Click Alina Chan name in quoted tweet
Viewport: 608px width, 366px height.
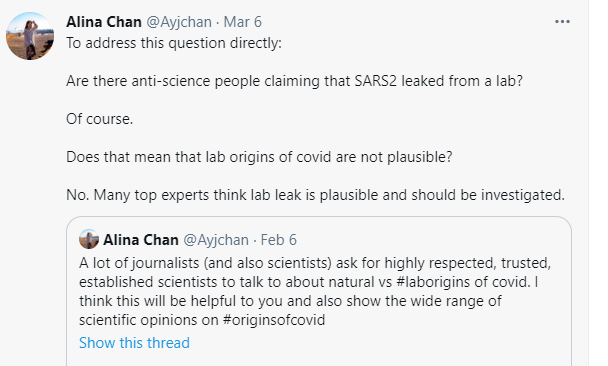click(x=141, y=240)
